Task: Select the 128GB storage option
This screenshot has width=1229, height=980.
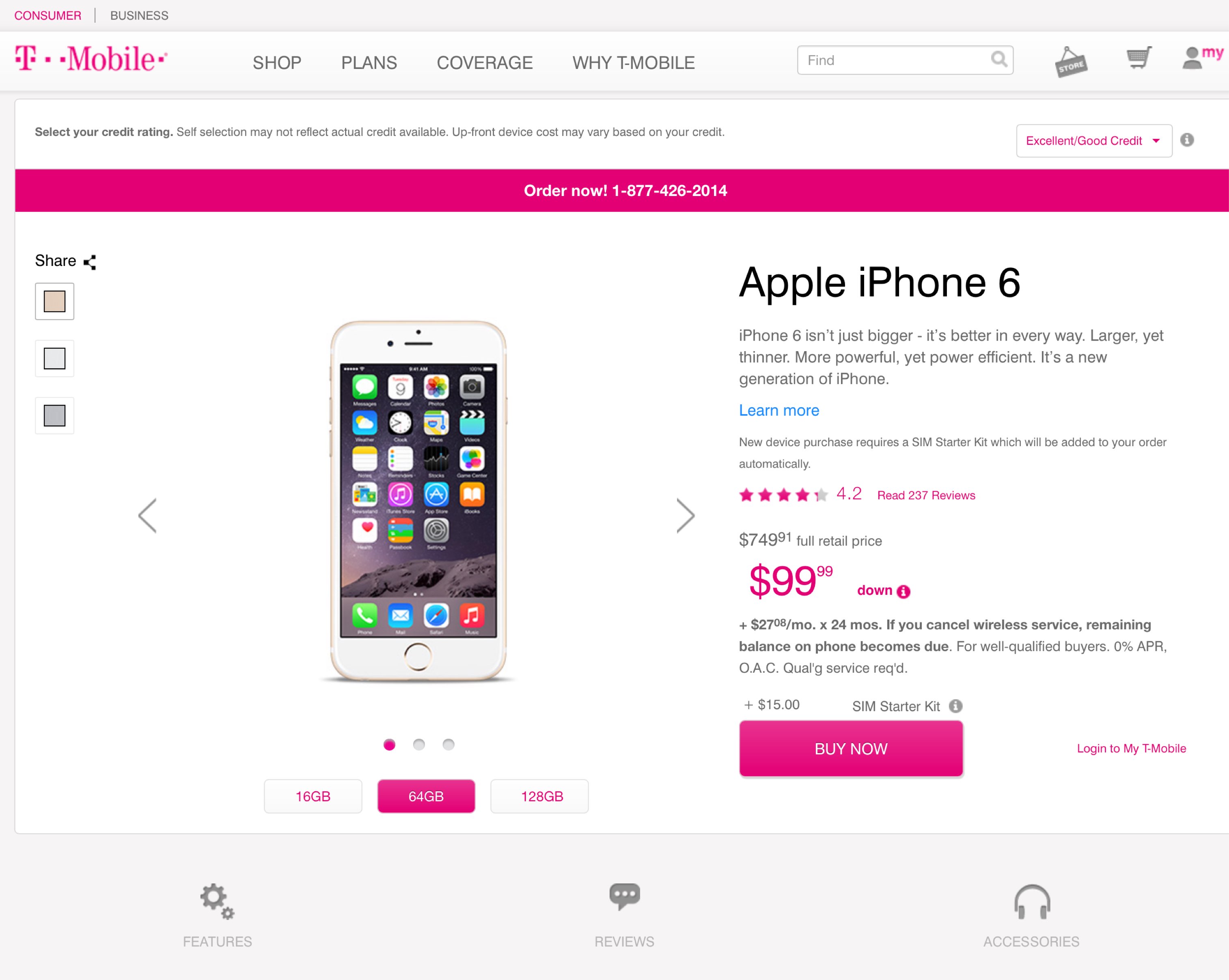Action: pos(540,796)
